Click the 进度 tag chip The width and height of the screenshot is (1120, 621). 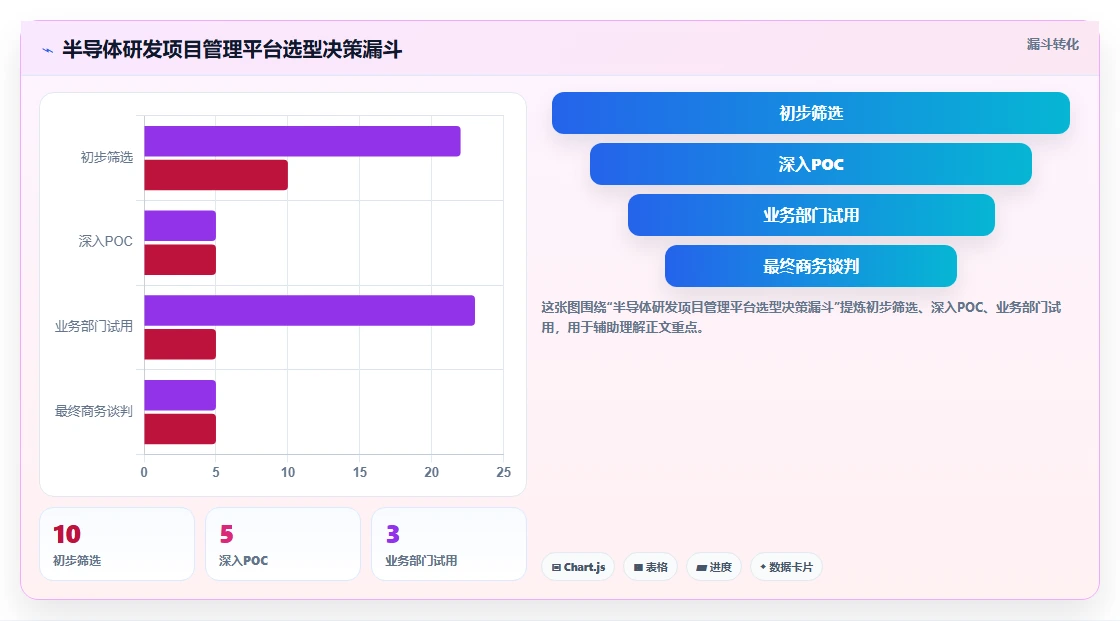tap(714, 567)
